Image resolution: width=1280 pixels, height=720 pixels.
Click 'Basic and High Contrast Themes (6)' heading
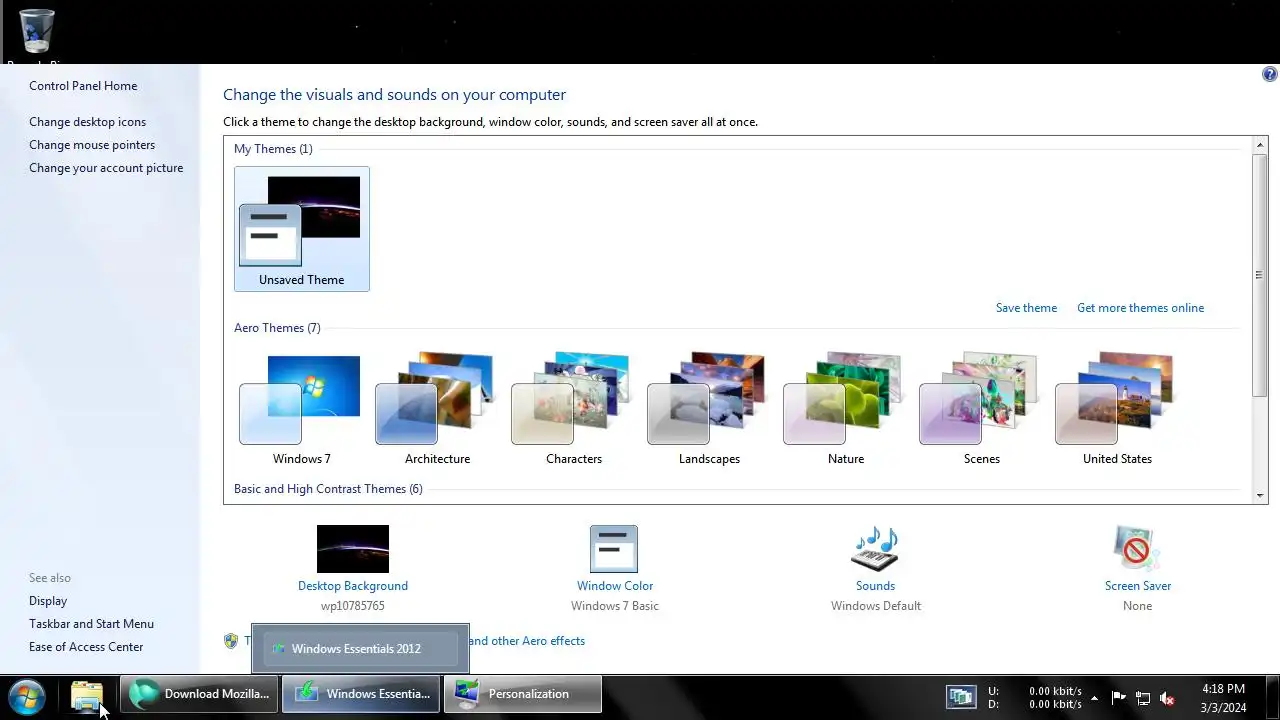328,489
